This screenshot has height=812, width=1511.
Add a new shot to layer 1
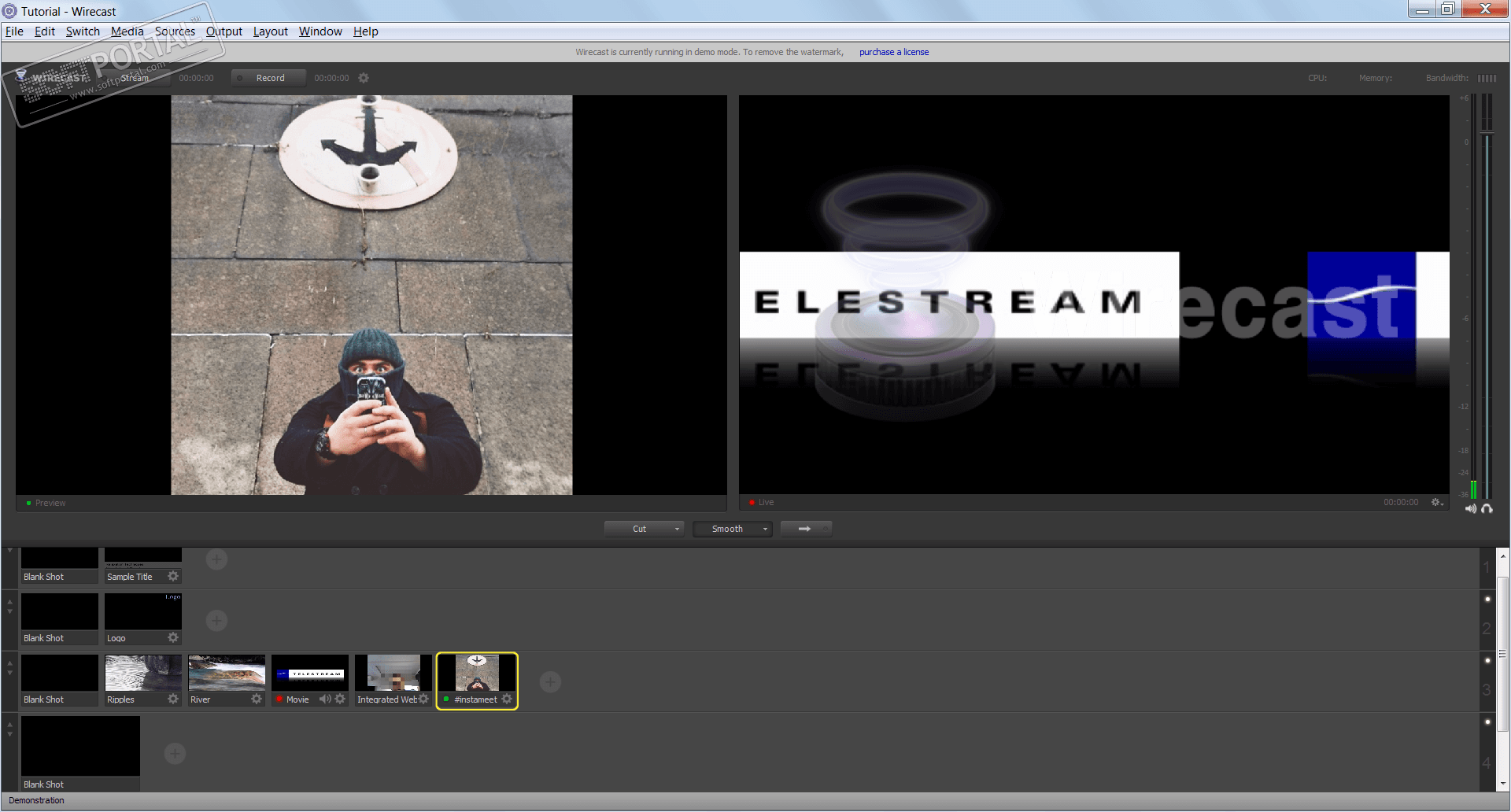point(216,559)
